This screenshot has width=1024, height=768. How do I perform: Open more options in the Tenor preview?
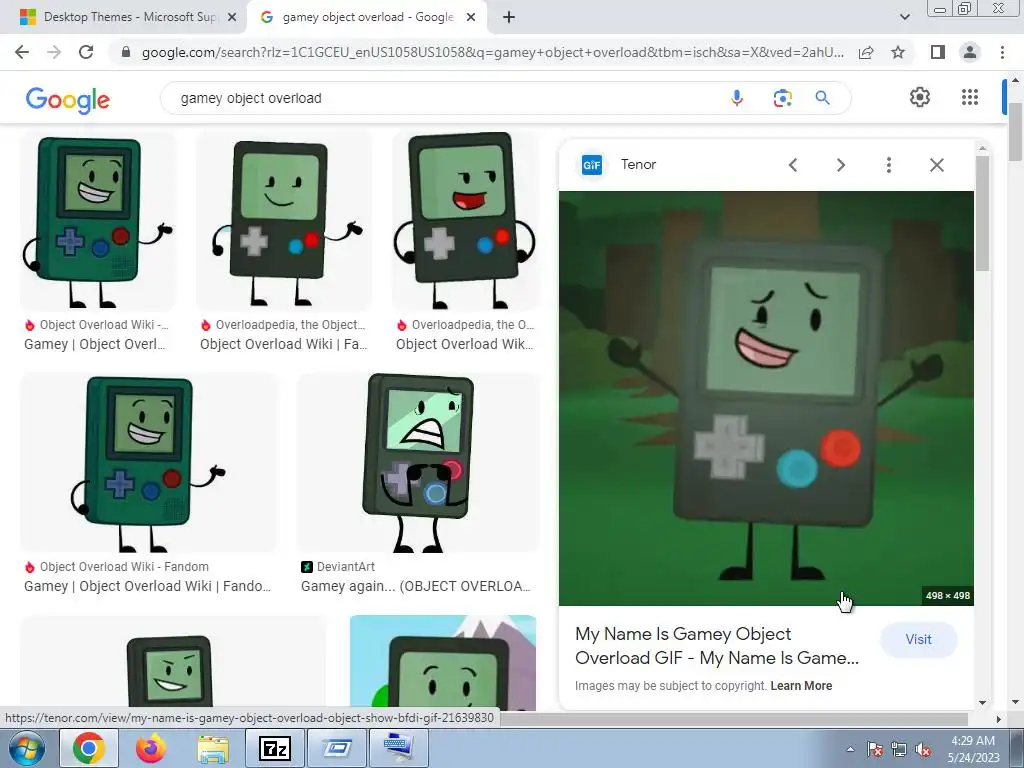click(889, 165)
